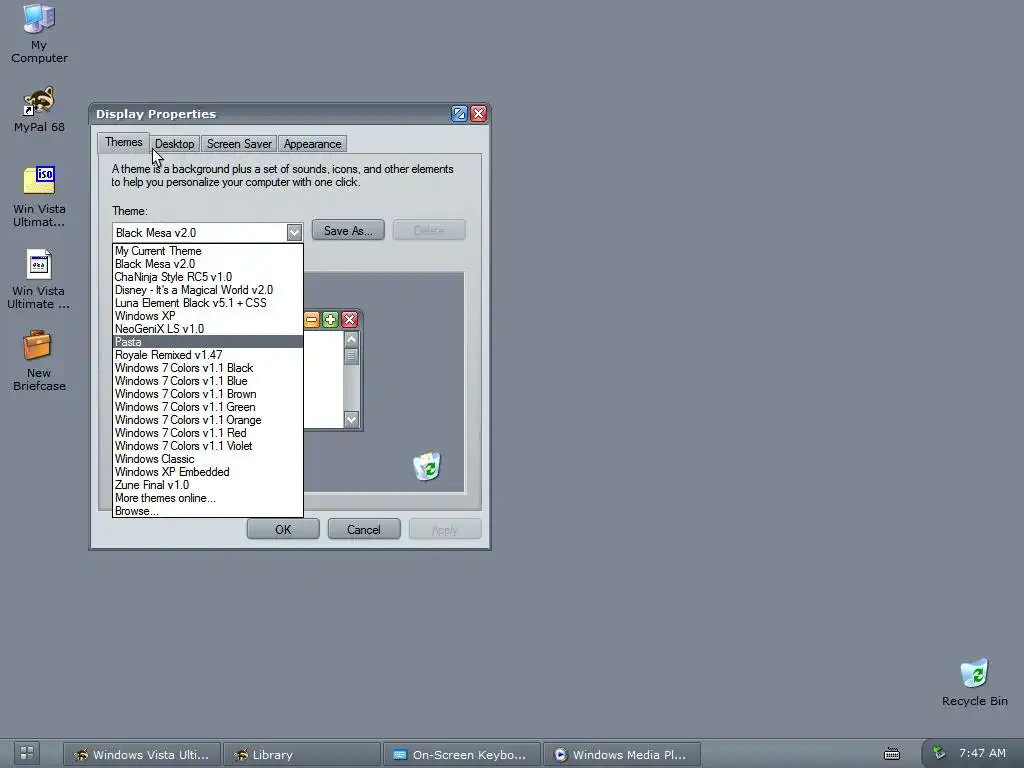
Task: Click the 7:47 AM taskbar clock
Action: point(982,753)
